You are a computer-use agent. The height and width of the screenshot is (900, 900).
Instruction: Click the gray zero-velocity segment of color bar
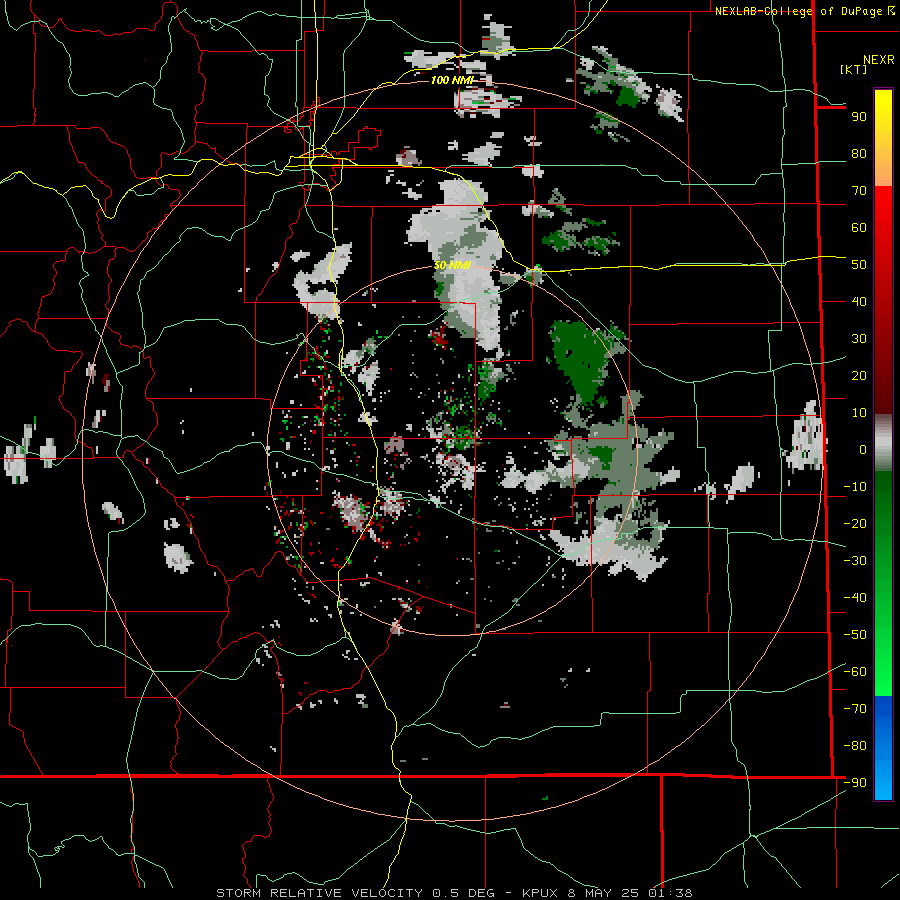tap(883, 442)
